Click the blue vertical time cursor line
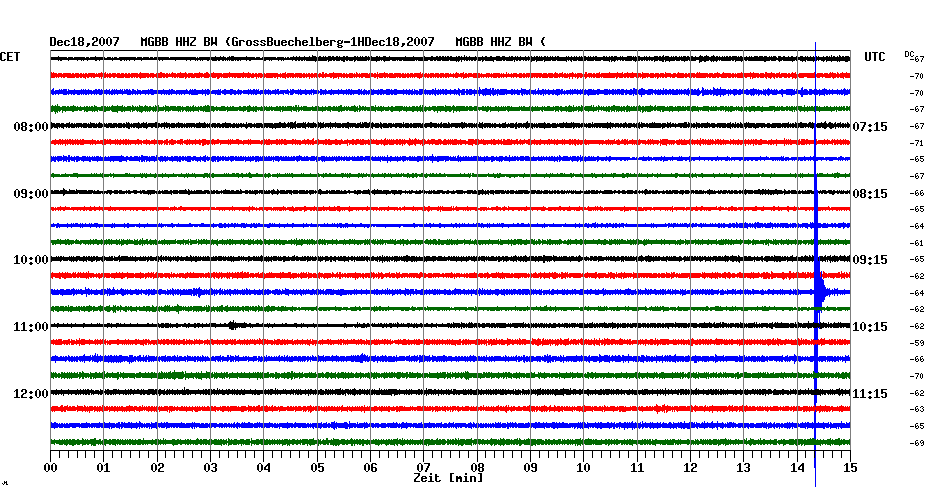Screen dimensions: 930x494 tap(816, 264)
